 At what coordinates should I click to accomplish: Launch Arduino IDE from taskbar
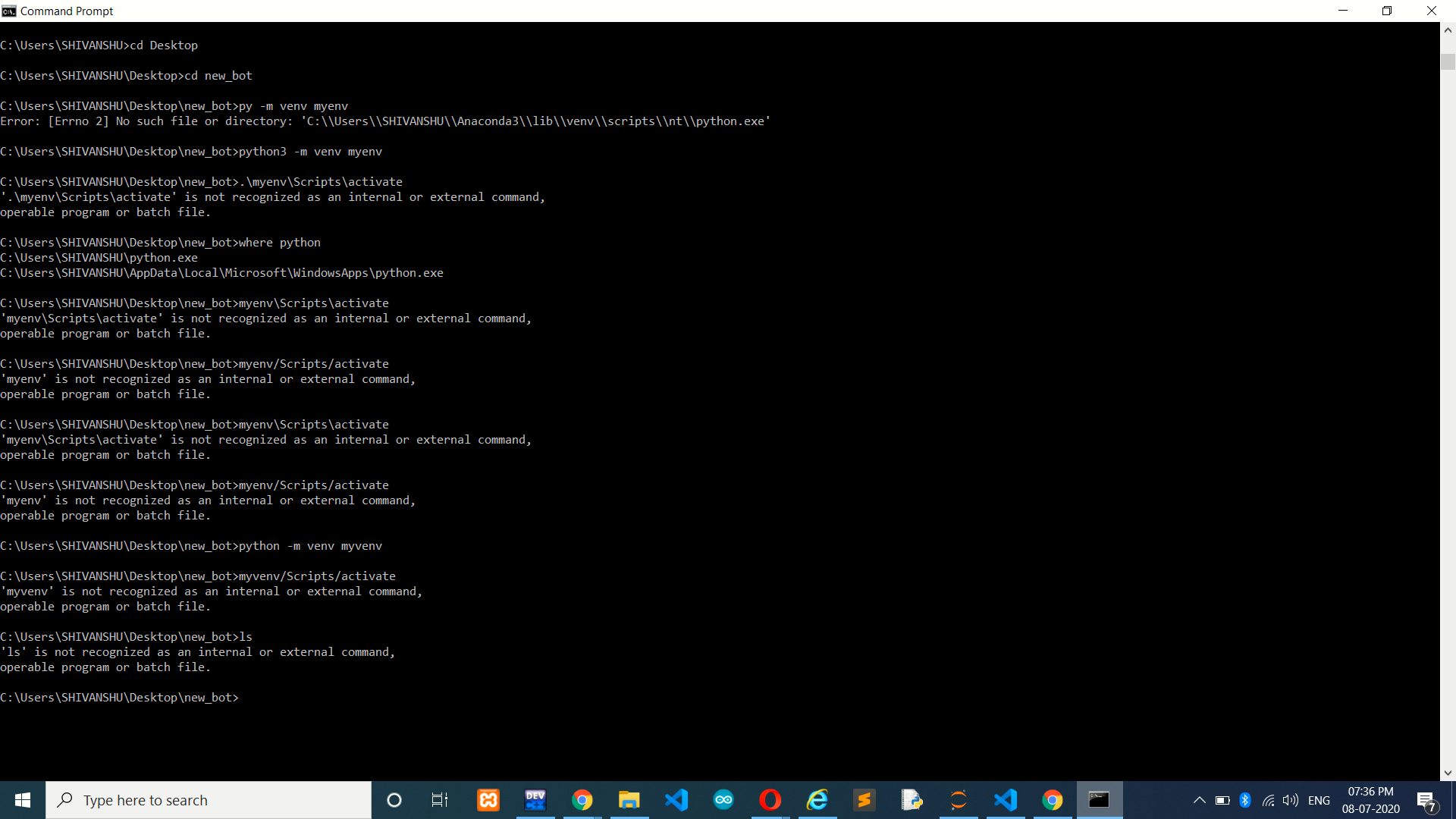723,800
